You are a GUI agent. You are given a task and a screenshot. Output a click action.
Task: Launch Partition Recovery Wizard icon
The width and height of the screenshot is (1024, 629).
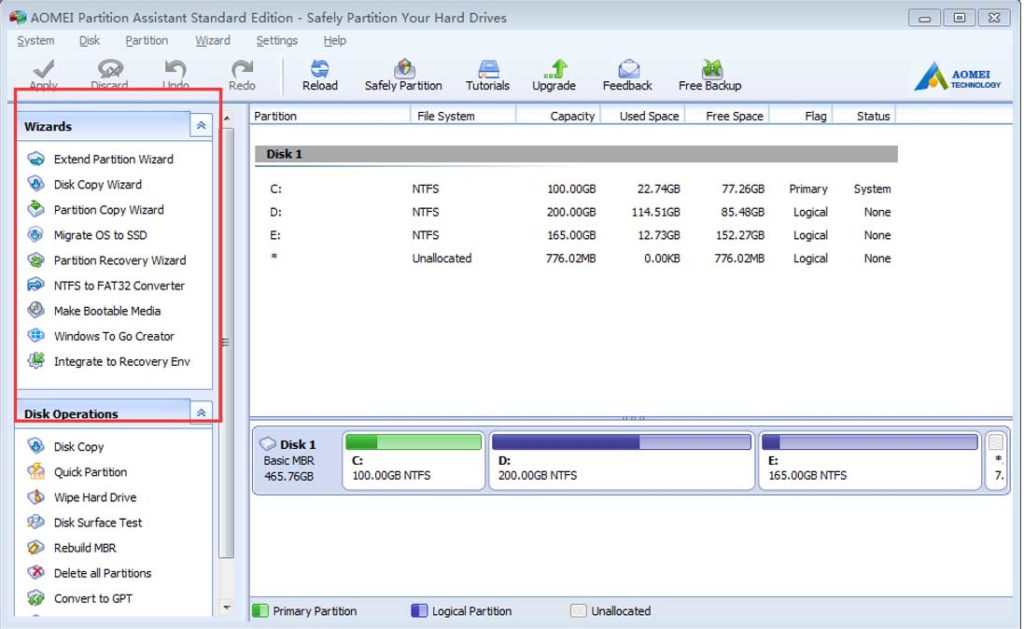point(36,260)
